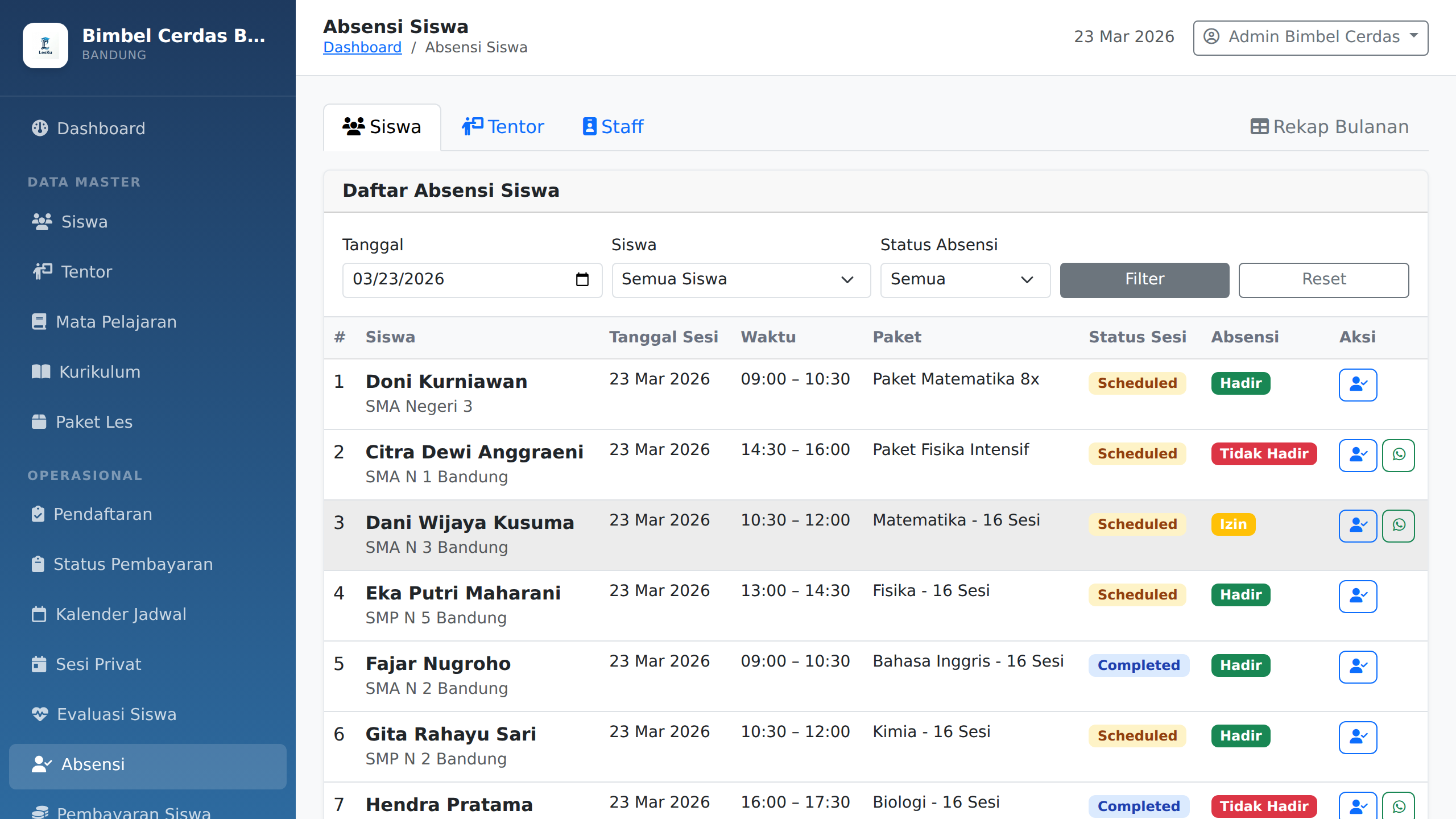Click the Reset button
Screen dimensions: 1456x819
click(1323, 280)
